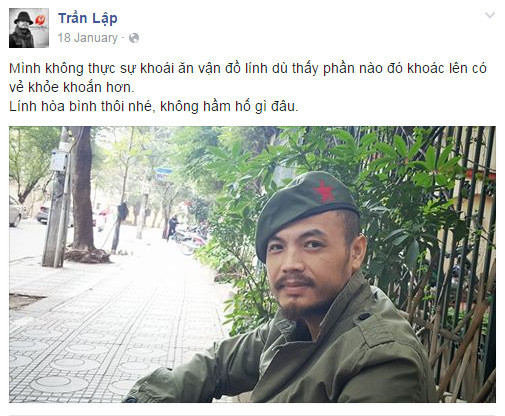The width and height of the screenshot is (505, 416).
Task: Open the 18 January timestamp permalink
Action: (x=88, y=38)
